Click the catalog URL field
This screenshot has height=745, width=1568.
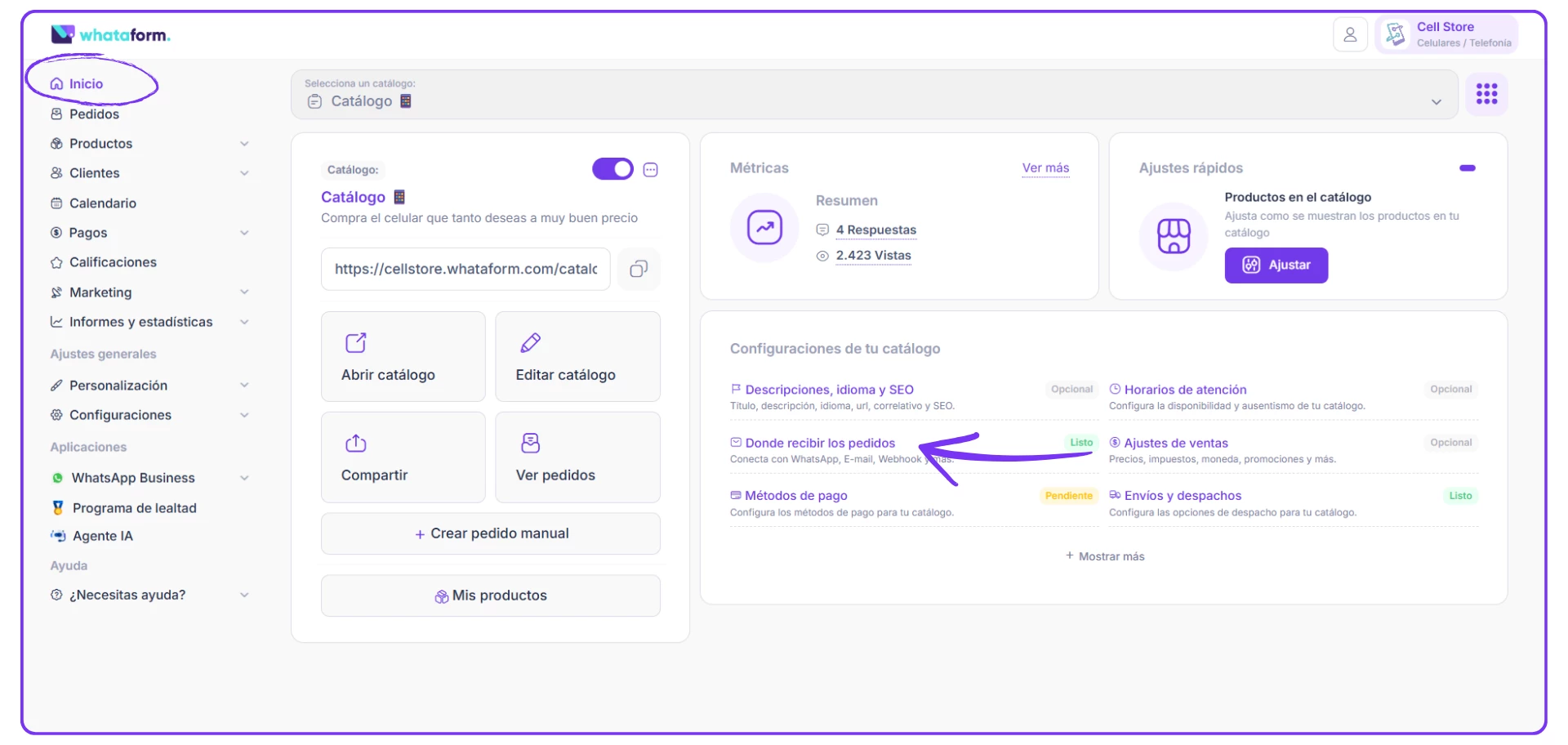(x=465, y=270)
